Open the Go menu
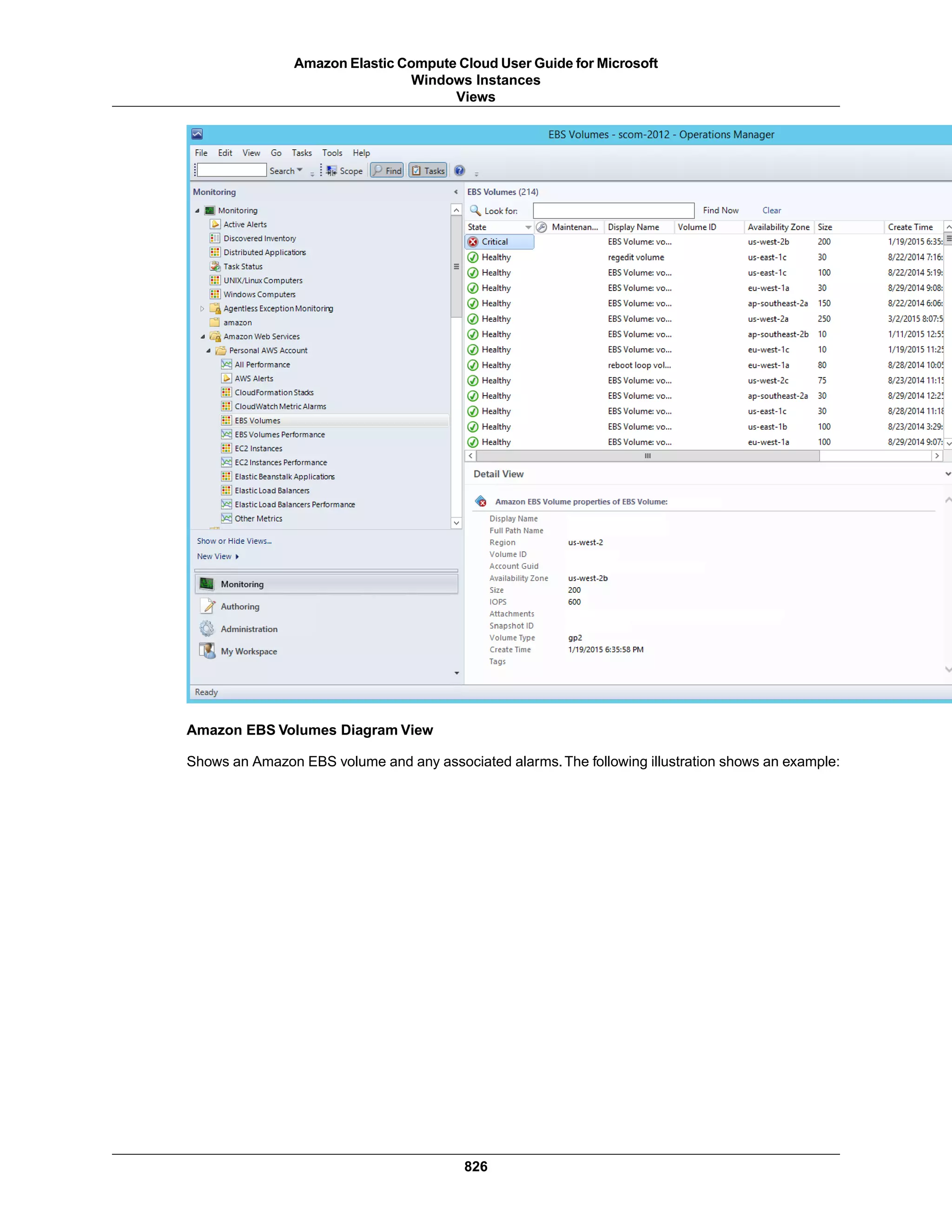This screenshot has width=952, height=1232. click(277, 153)
